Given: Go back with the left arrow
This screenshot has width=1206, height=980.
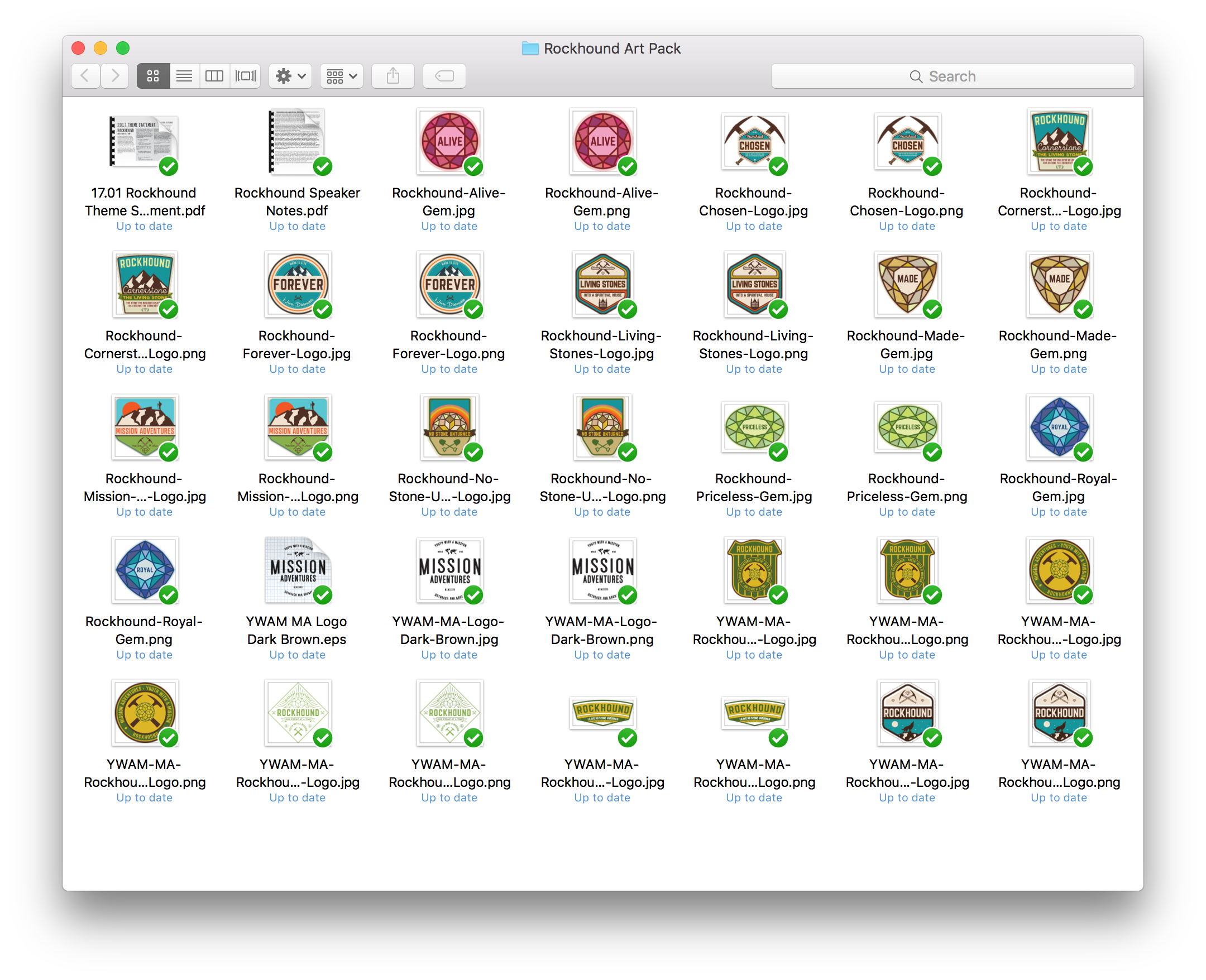Looking at the screenshot, I should [85, 76].
